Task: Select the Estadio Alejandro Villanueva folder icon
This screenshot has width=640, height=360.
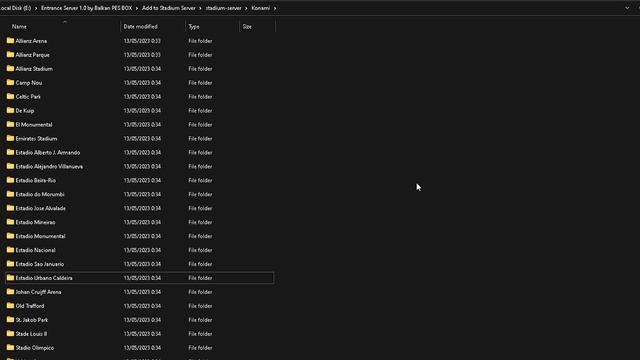Action: tap(10, 166)
